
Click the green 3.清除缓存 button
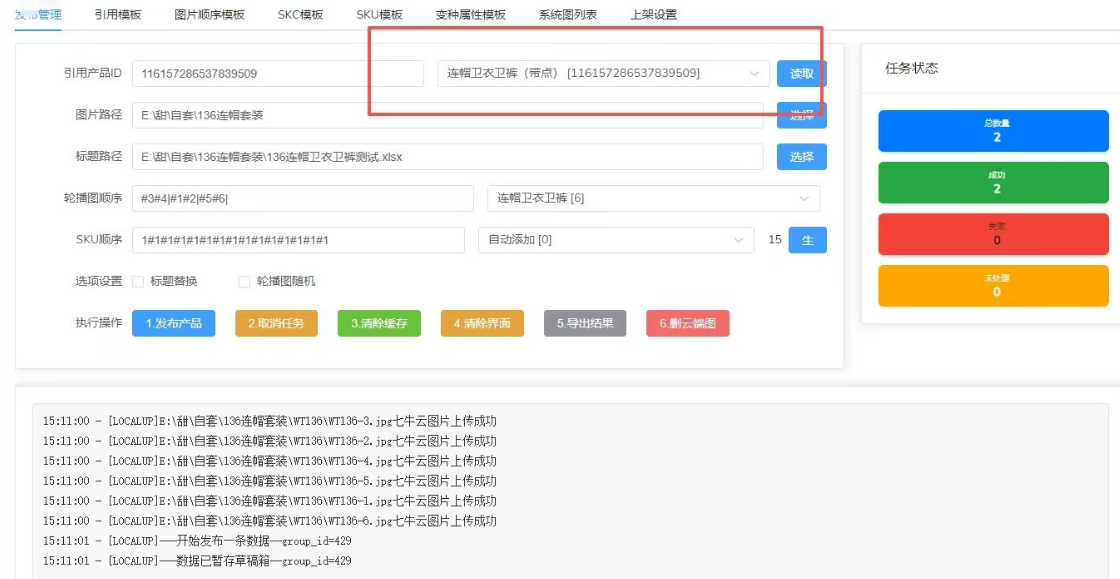coord(379,323)
